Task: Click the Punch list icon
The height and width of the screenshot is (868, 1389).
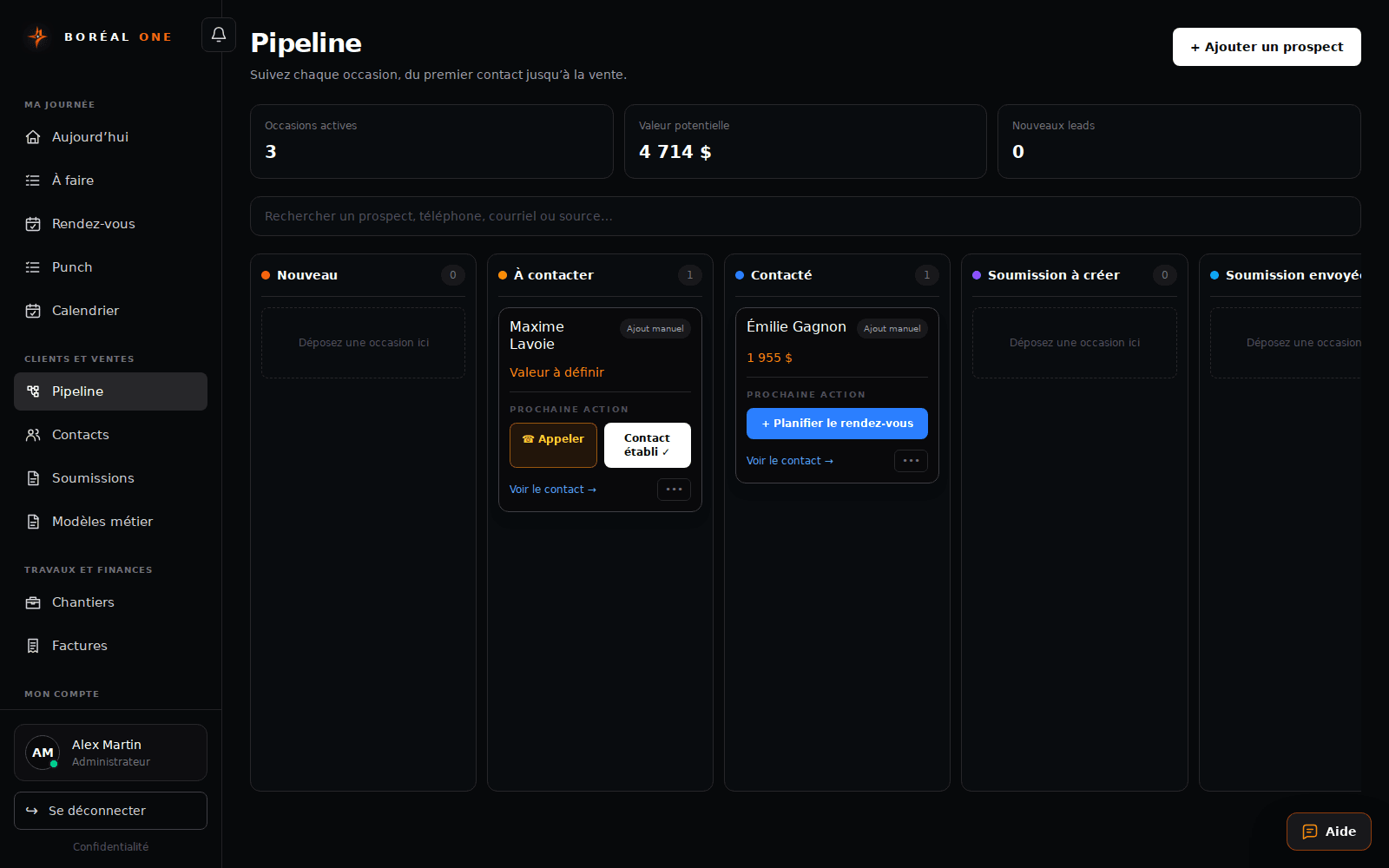Action: [33, 267]
